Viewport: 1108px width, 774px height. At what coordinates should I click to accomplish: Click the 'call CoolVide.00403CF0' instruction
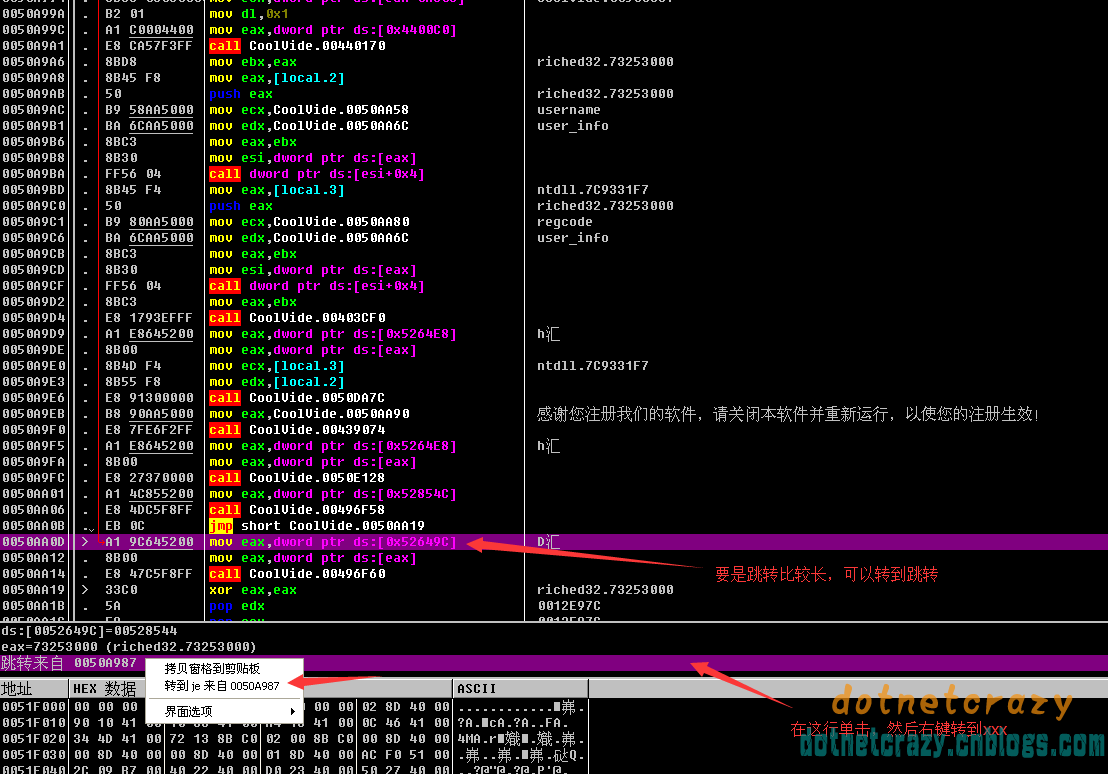(x=297, y=318)
